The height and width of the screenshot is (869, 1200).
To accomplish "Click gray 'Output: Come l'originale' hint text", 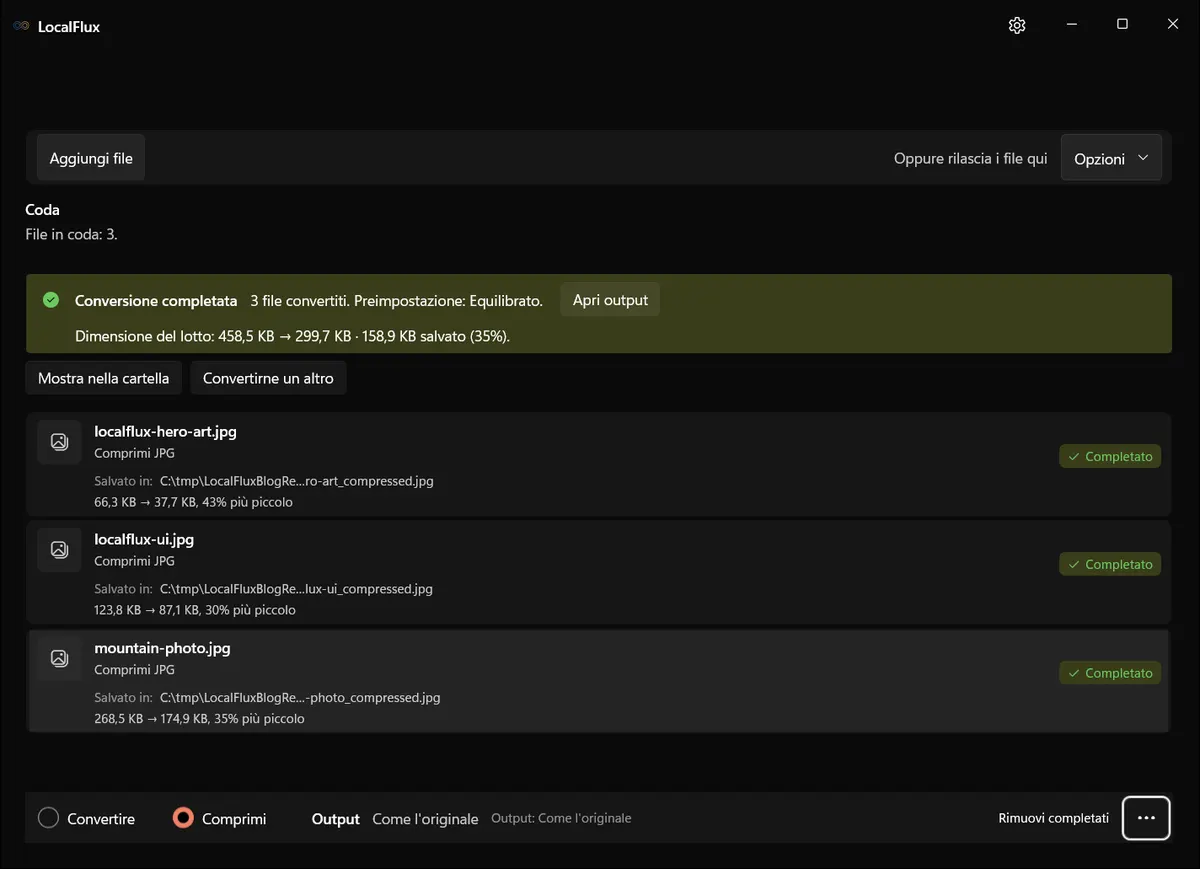I will point(561,818).
